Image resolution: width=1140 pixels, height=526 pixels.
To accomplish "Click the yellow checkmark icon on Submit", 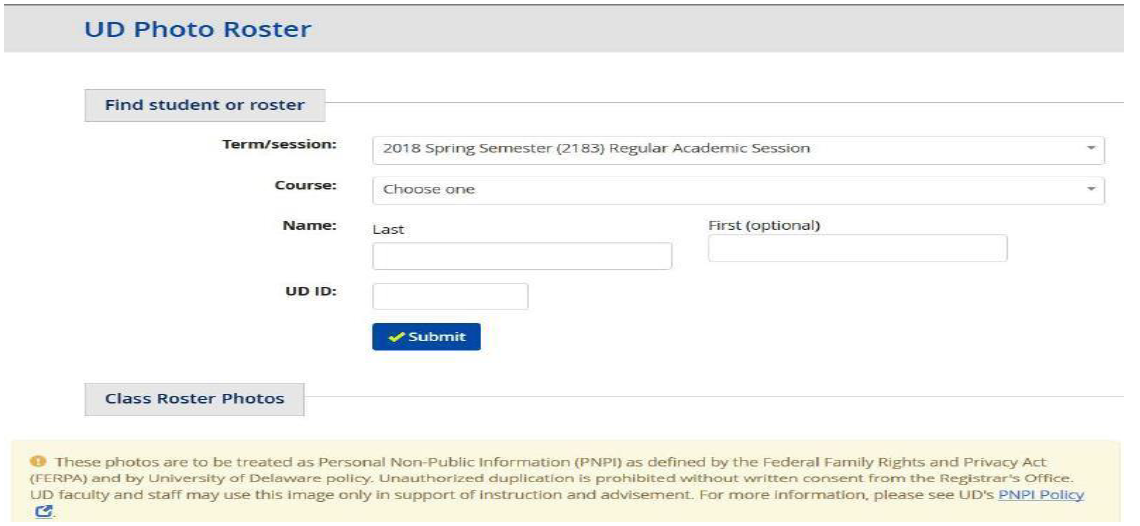I will pyautogui.click(x=397, y=337).
